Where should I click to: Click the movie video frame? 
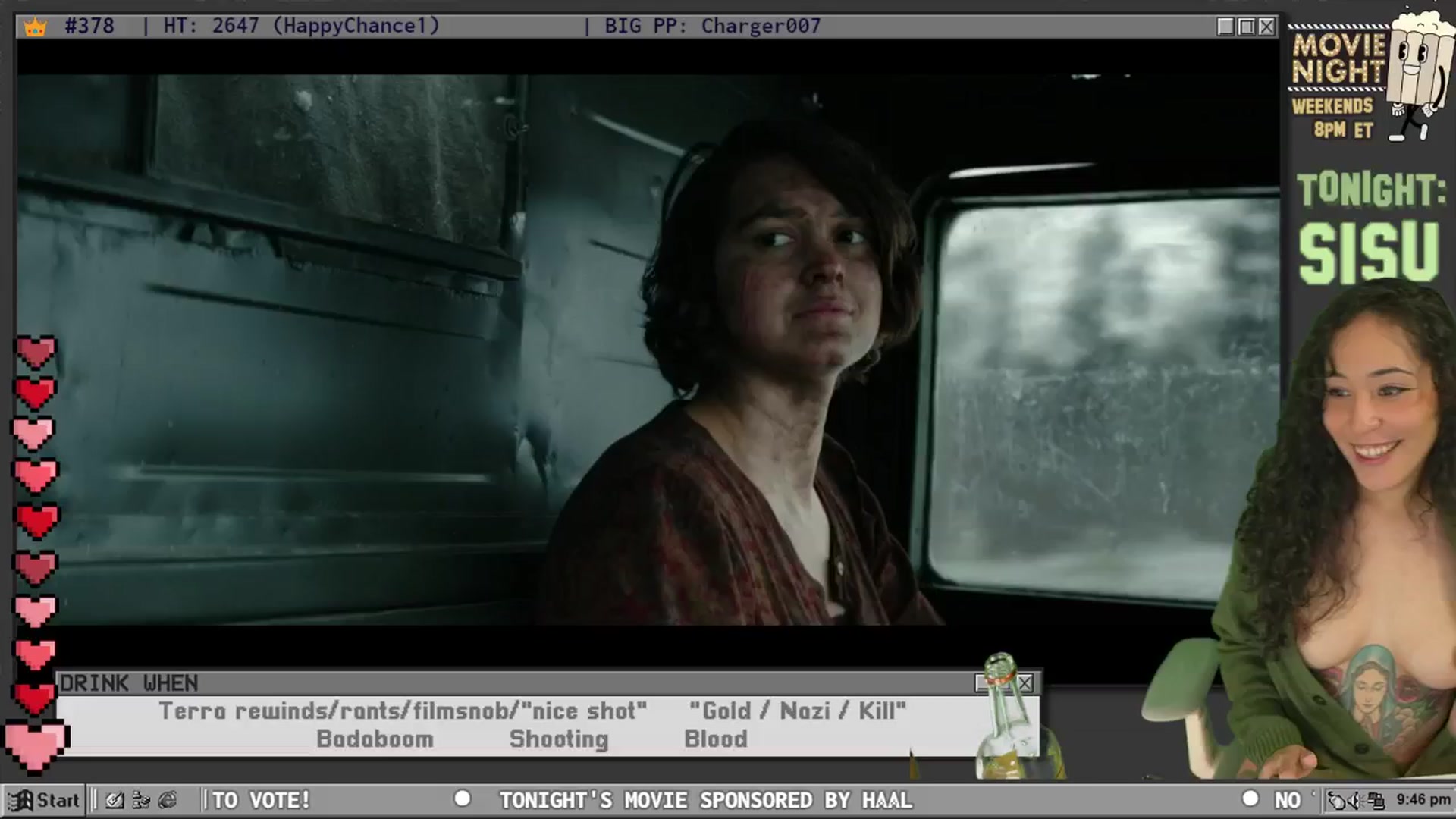click(x=648, y=349)
